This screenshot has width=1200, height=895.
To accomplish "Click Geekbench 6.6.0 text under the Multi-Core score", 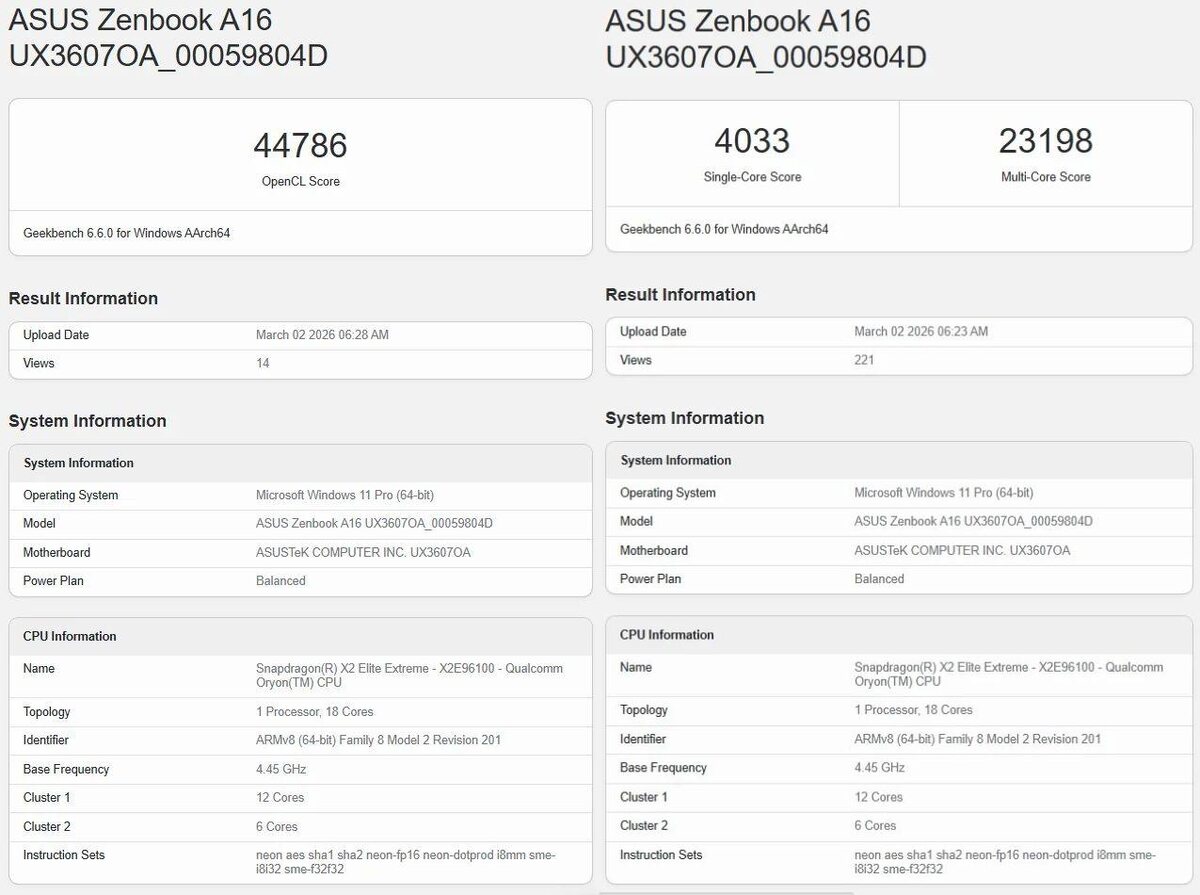I will pyautogui.click(x=723, y=229).
